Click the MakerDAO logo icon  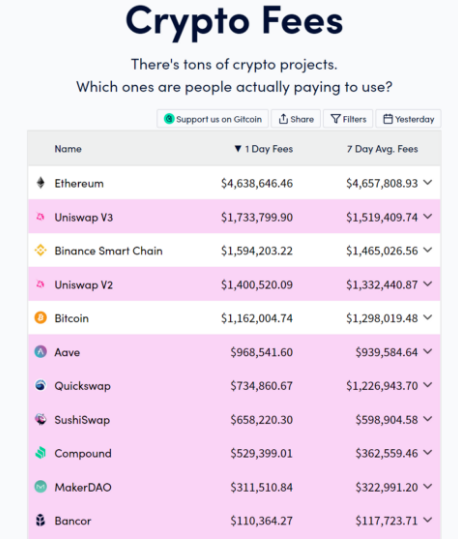pyautogui.click(x=41, y=487)
